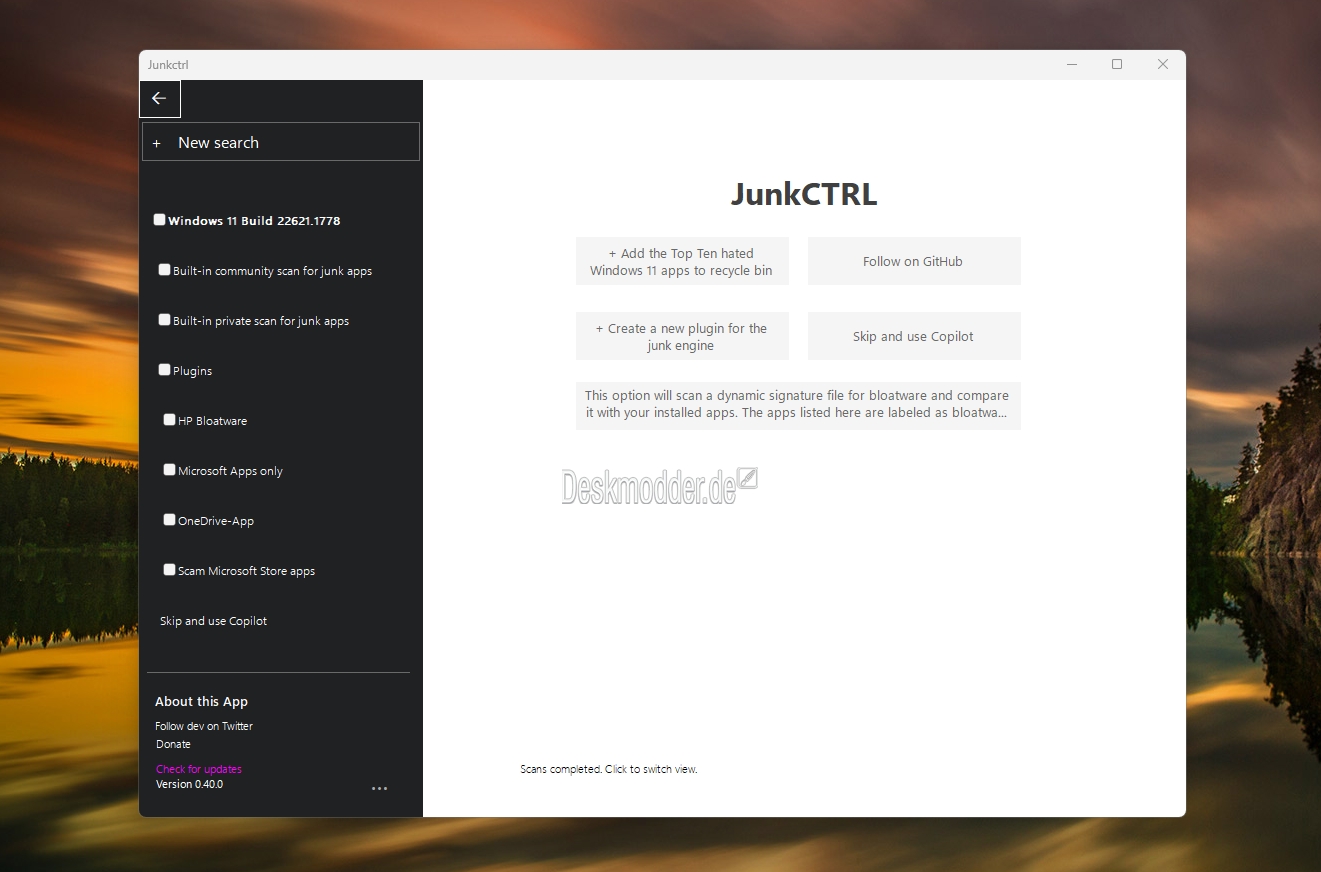The height and width of the screenshot is (872, 1321).
Task: Click the JunkCTRL heading
Action: tap(804, 194)
